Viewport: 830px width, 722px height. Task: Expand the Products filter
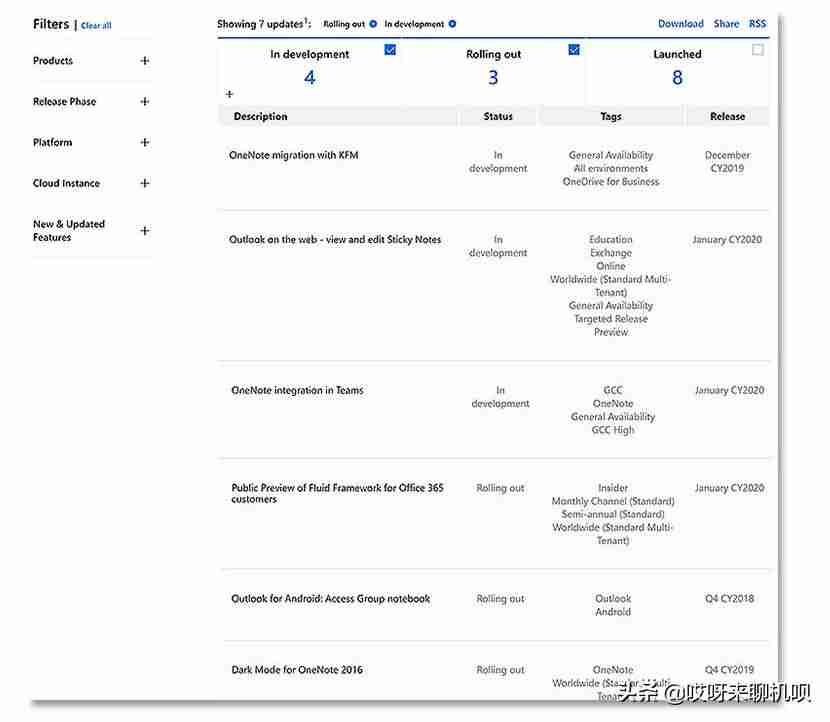(145, 61)
